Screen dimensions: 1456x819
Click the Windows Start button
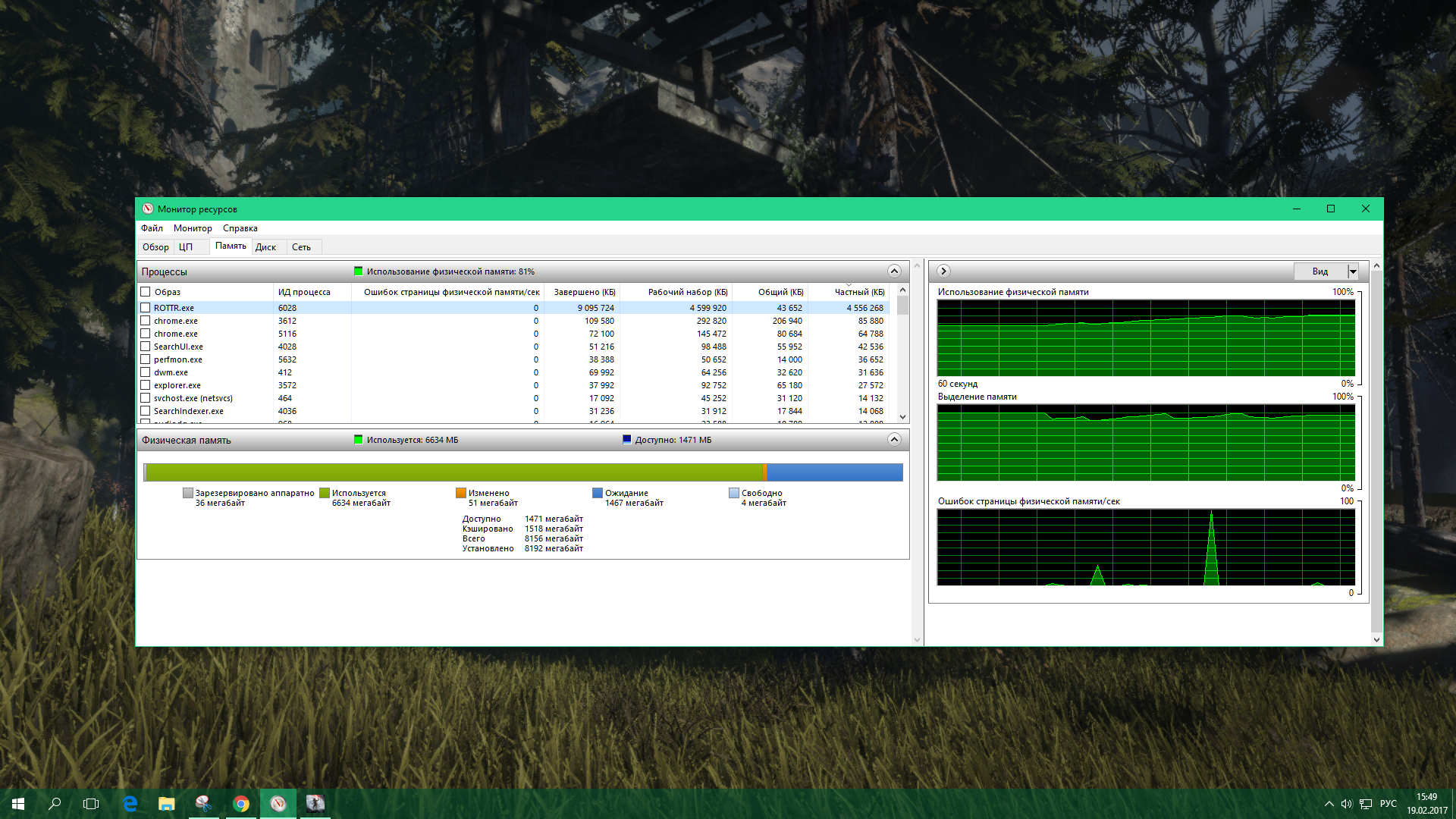18,804
